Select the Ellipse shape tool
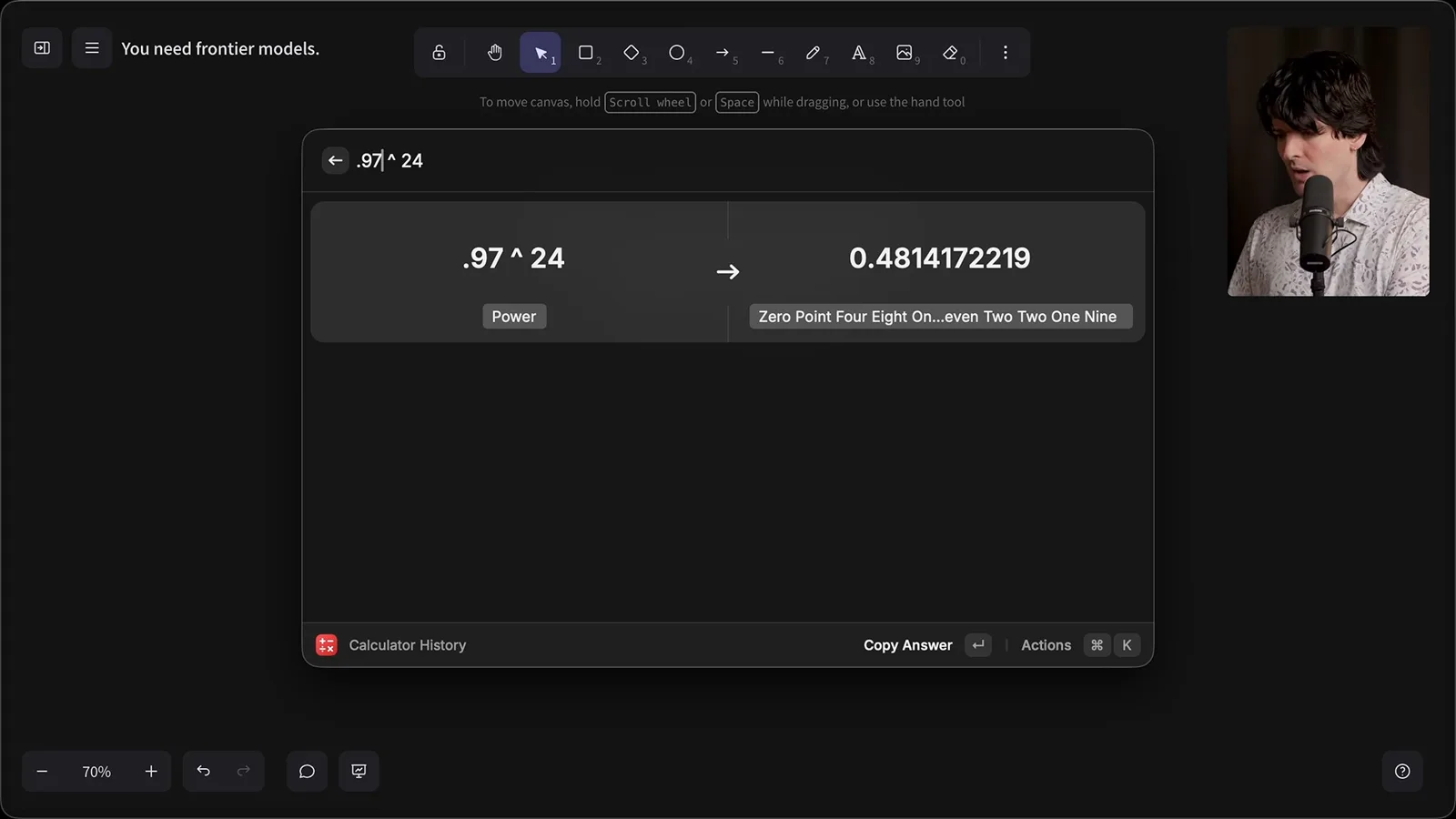 point(677,53)
